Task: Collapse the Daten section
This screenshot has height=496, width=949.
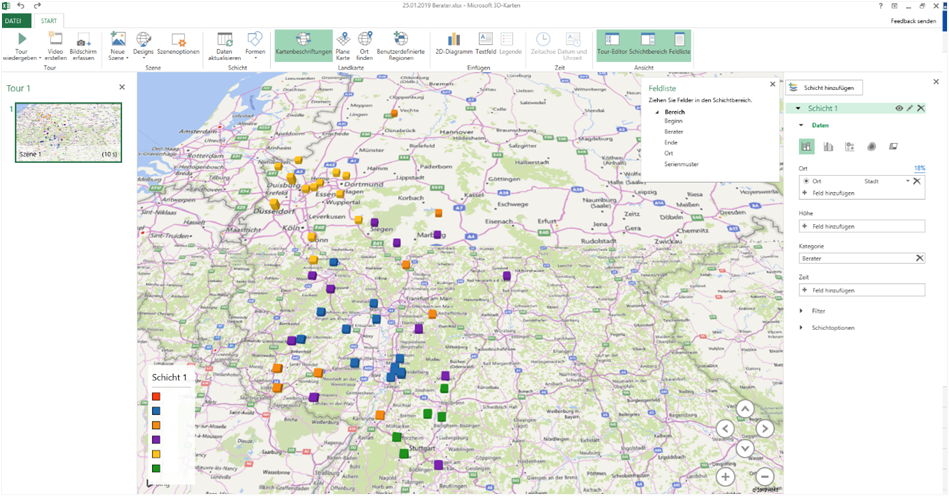Action: [x=801, y=125]
